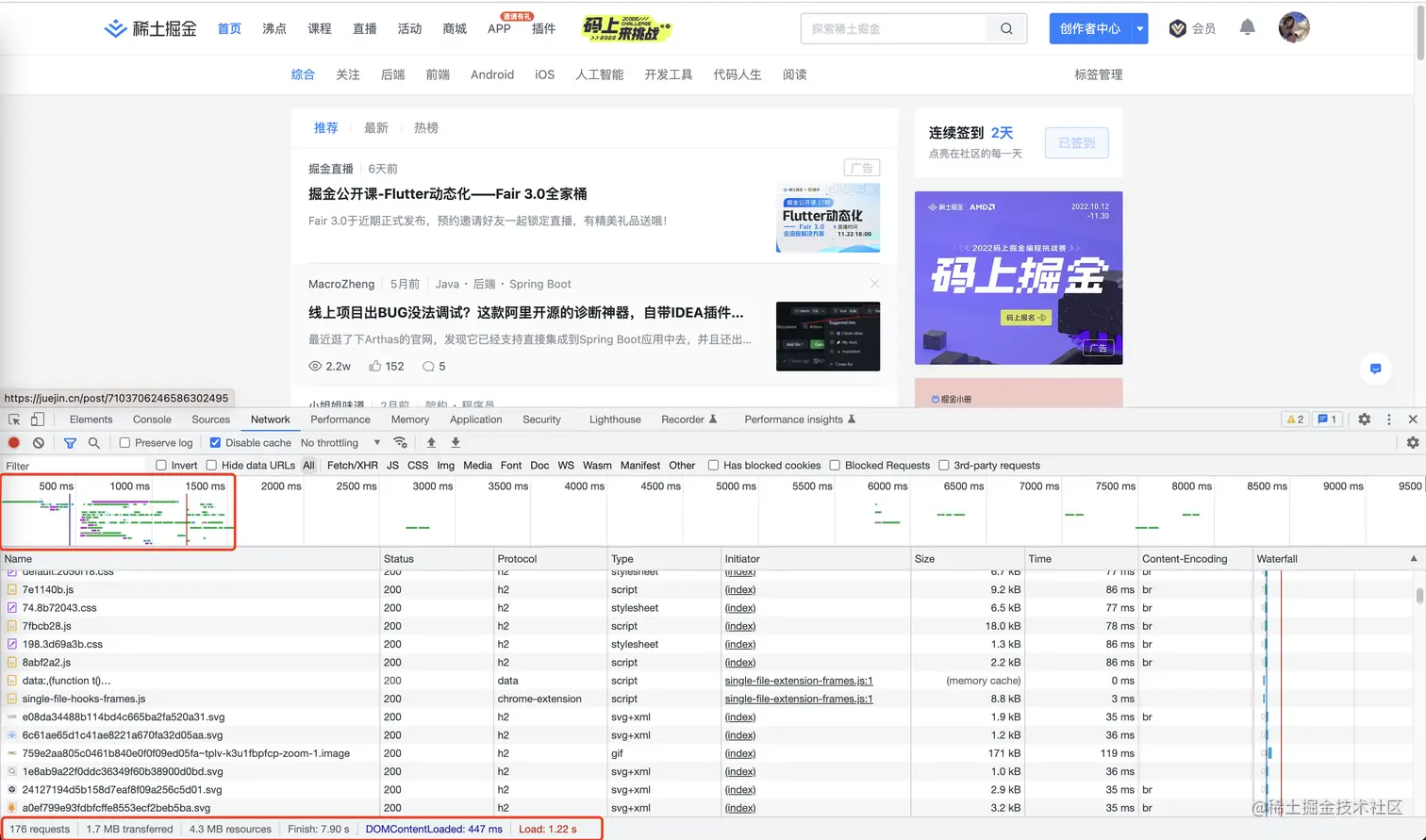1426x840 pixels.
Task: Open the Lighthouse tab
Action: coord(615,420)
